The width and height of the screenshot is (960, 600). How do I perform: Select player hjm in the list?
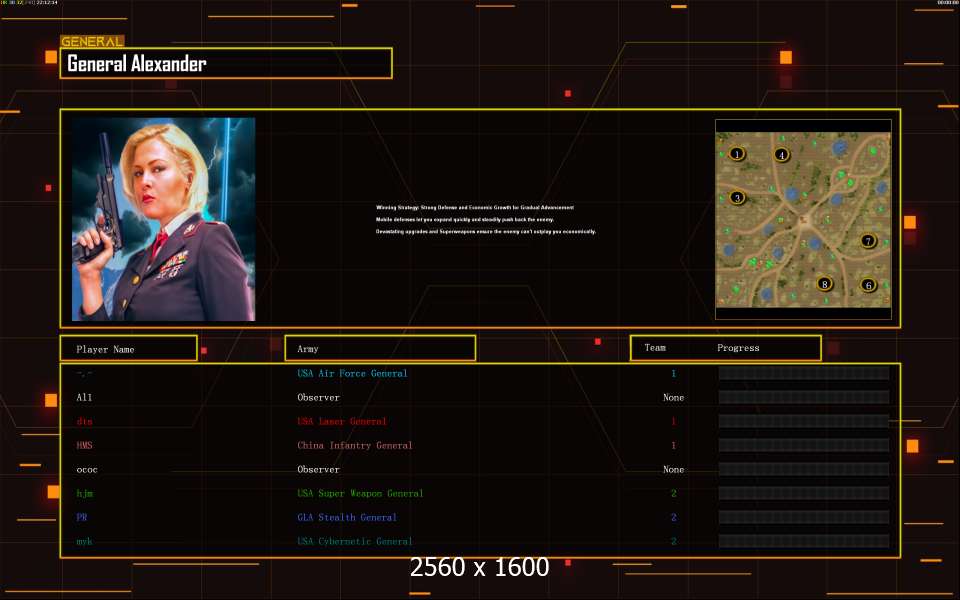pyautogui.click(x=84, y=493)
